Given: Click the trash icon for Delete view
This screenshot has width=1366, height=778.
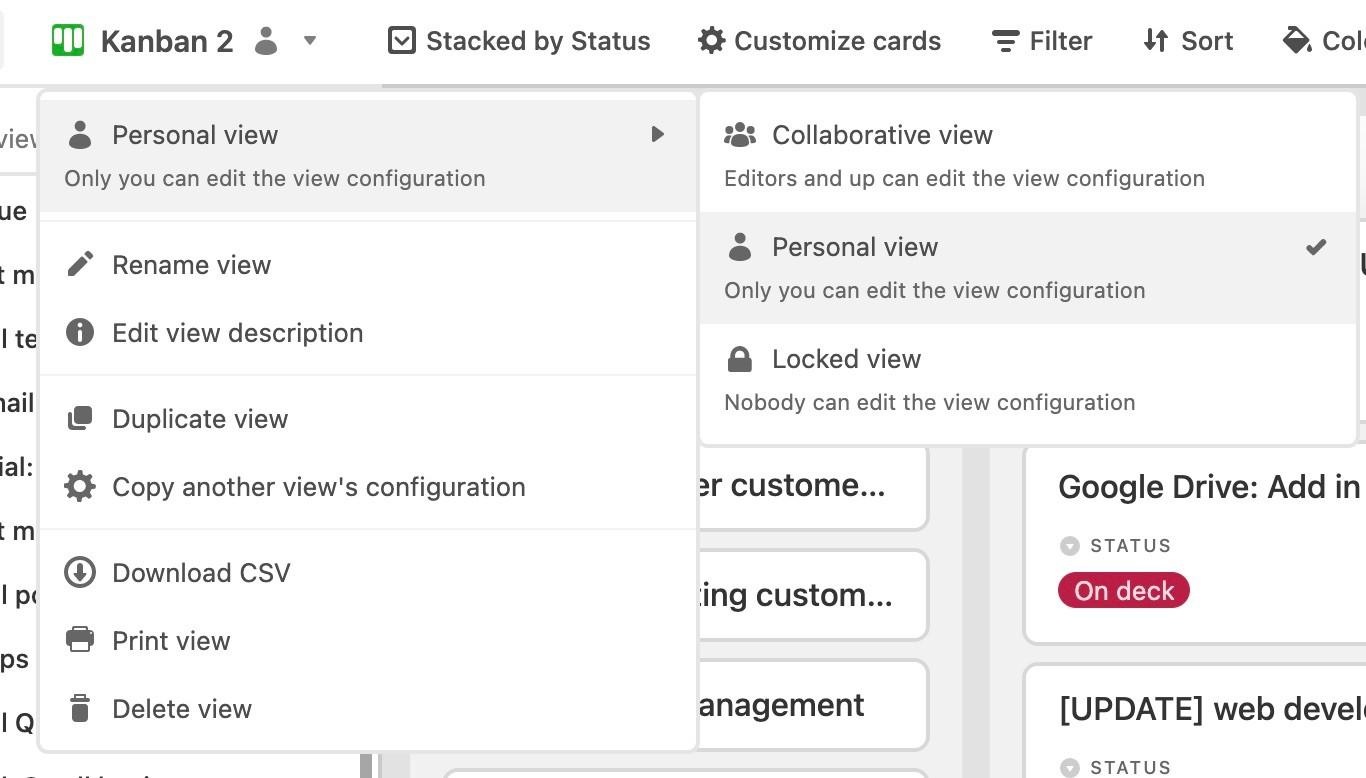Looking at the screenshot, I should click(80, 709).
